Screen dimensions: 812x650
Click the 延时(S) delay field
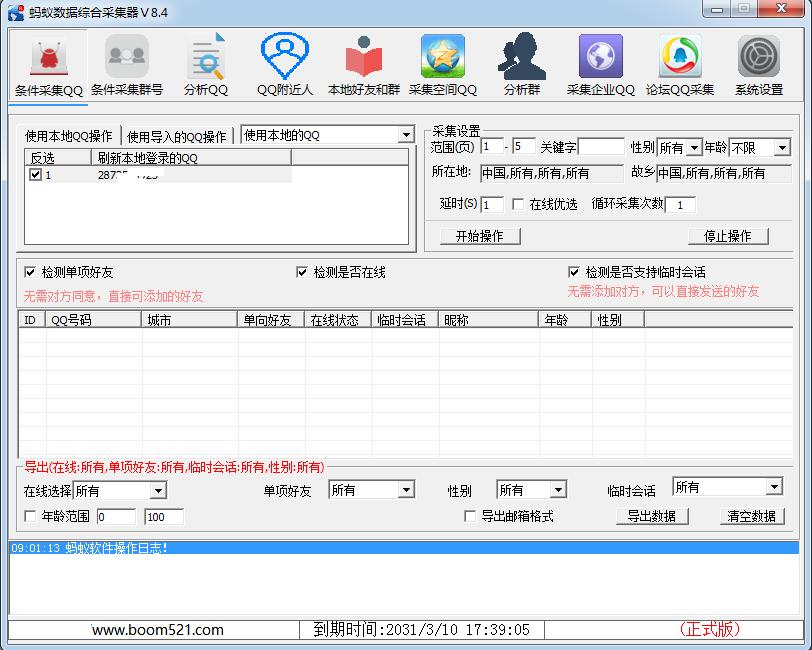point(492,205)
